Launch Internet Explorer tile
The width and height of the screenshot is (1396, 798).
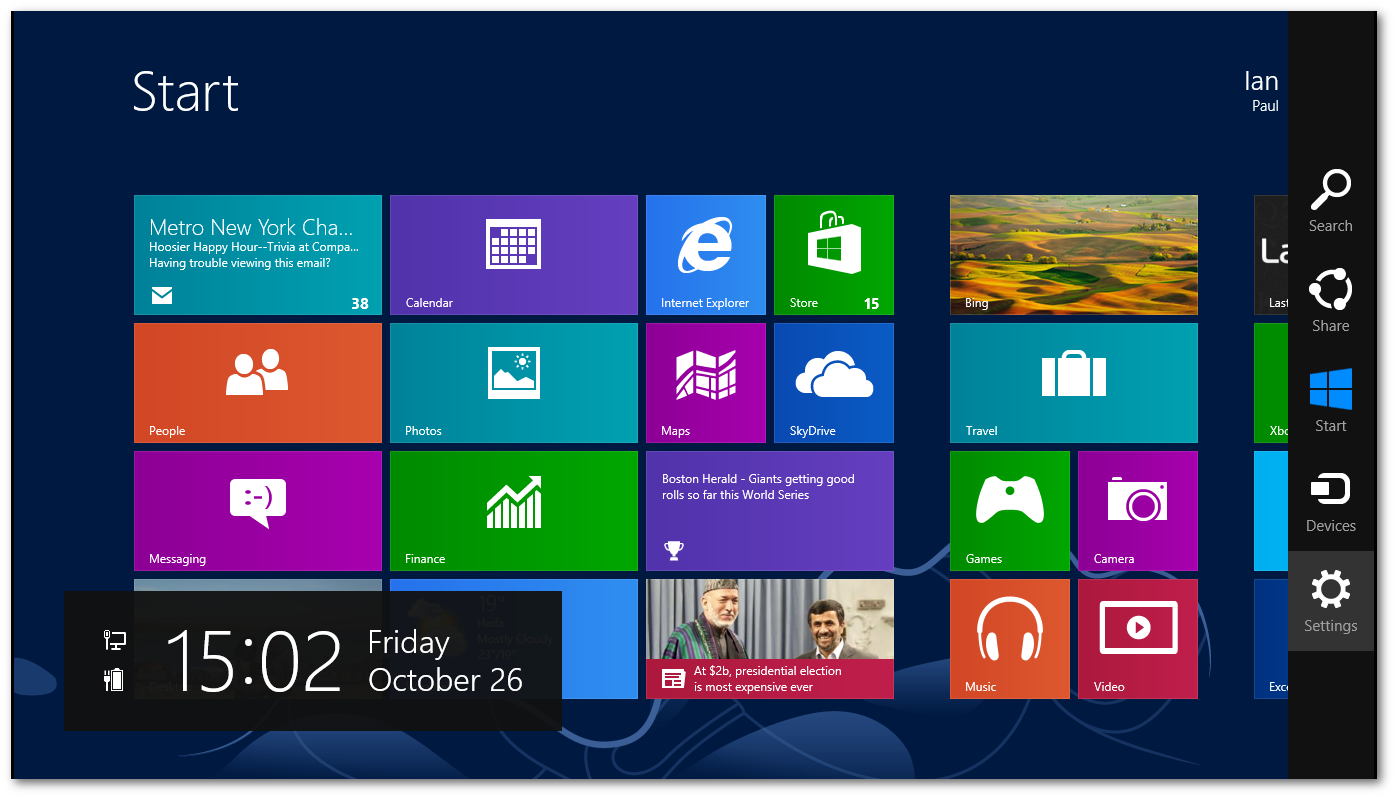(706, 255)
